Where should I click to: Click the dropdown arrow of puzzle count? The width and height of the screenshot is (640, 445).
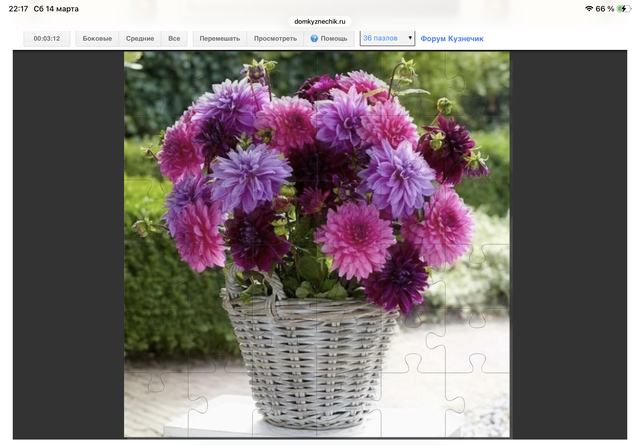coord(410,38)
